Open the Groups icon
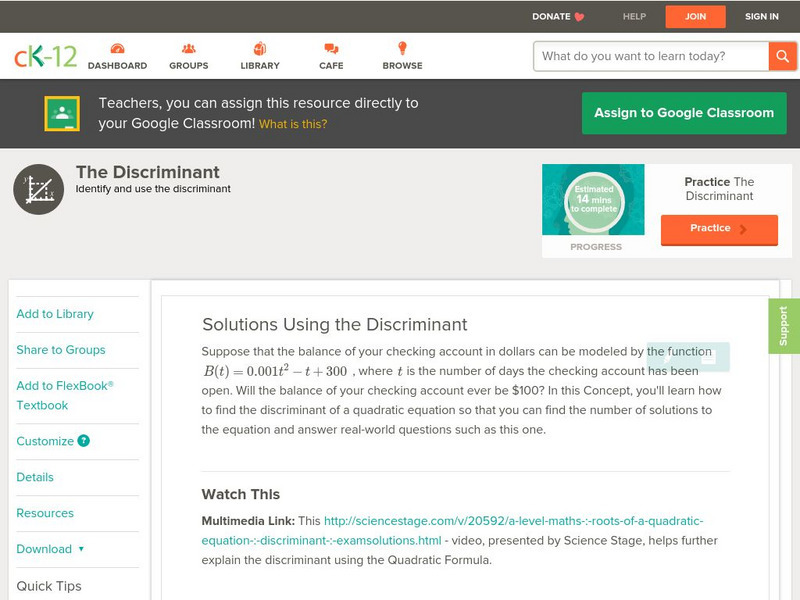Screen dimensions: 800x600 (188, 49)
